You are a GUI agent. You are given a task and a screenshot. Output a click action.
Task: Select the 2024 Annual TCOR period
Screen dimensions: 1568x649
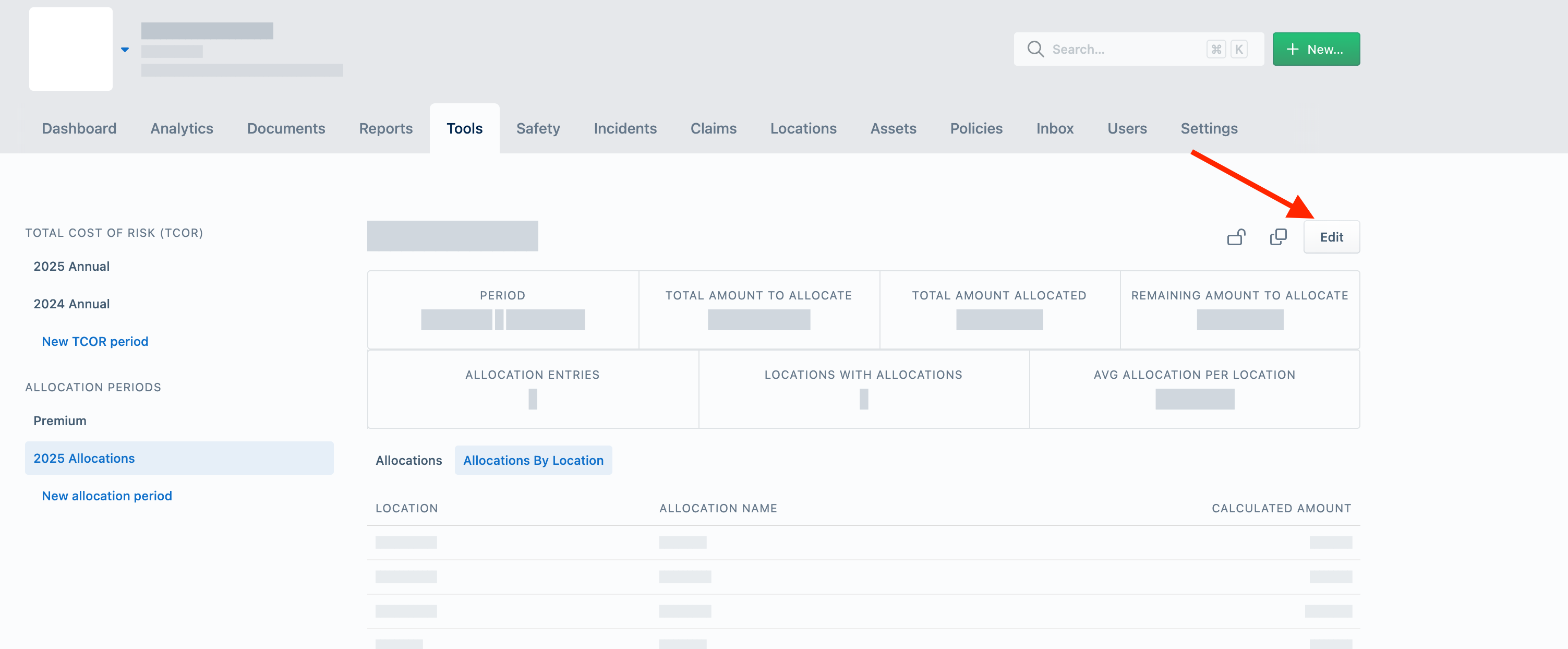click(71, 304)
